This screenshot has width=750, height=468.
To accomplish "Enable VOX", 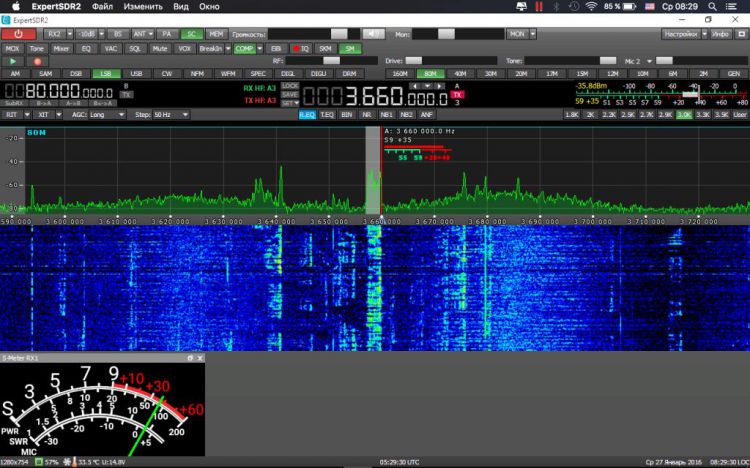I will [x=184, y=49].
